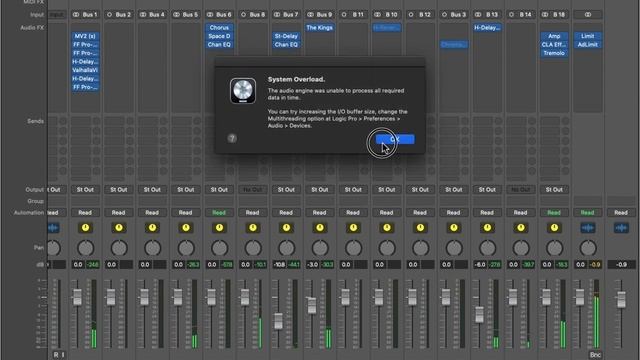Viewport: 640px width, 360px height.
Task: Toggle mono format icon next to B 14 input
Action: 511,15
